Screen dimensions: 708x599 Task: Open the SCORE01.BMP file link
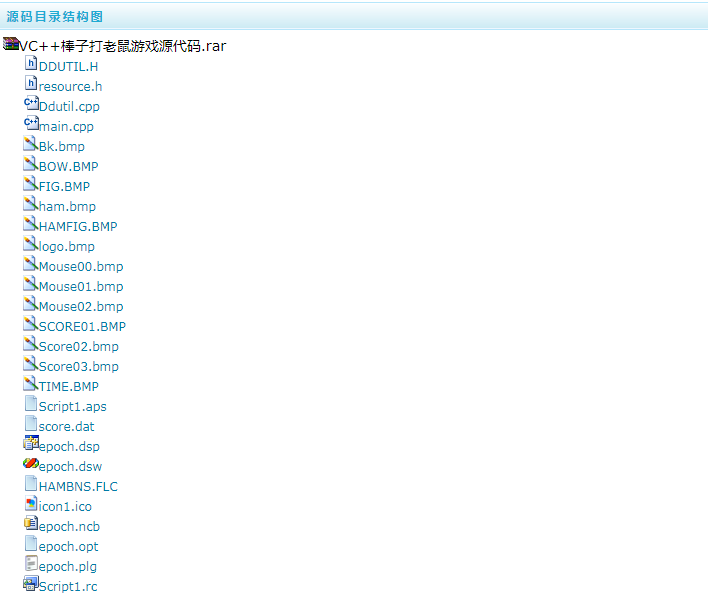[x=82, y=327]
